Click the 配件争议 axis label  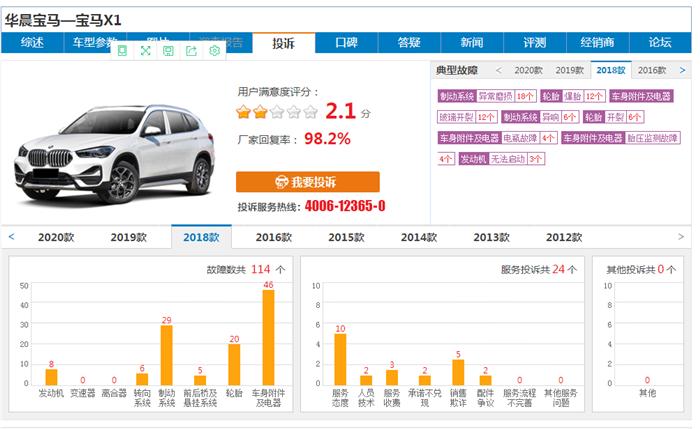pyautogui.click(x=485, y=398)
